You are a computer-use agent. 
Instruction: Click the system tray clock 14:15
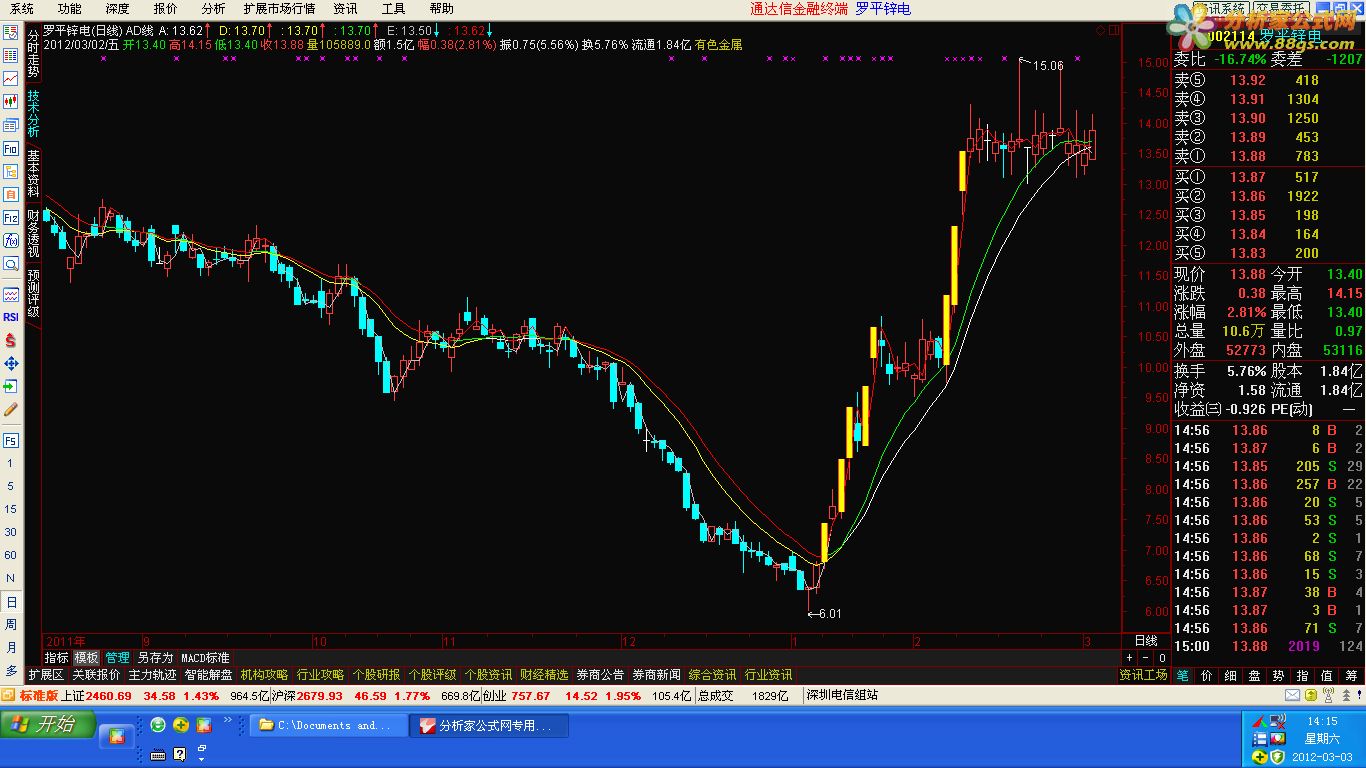tap(1322, 720)
